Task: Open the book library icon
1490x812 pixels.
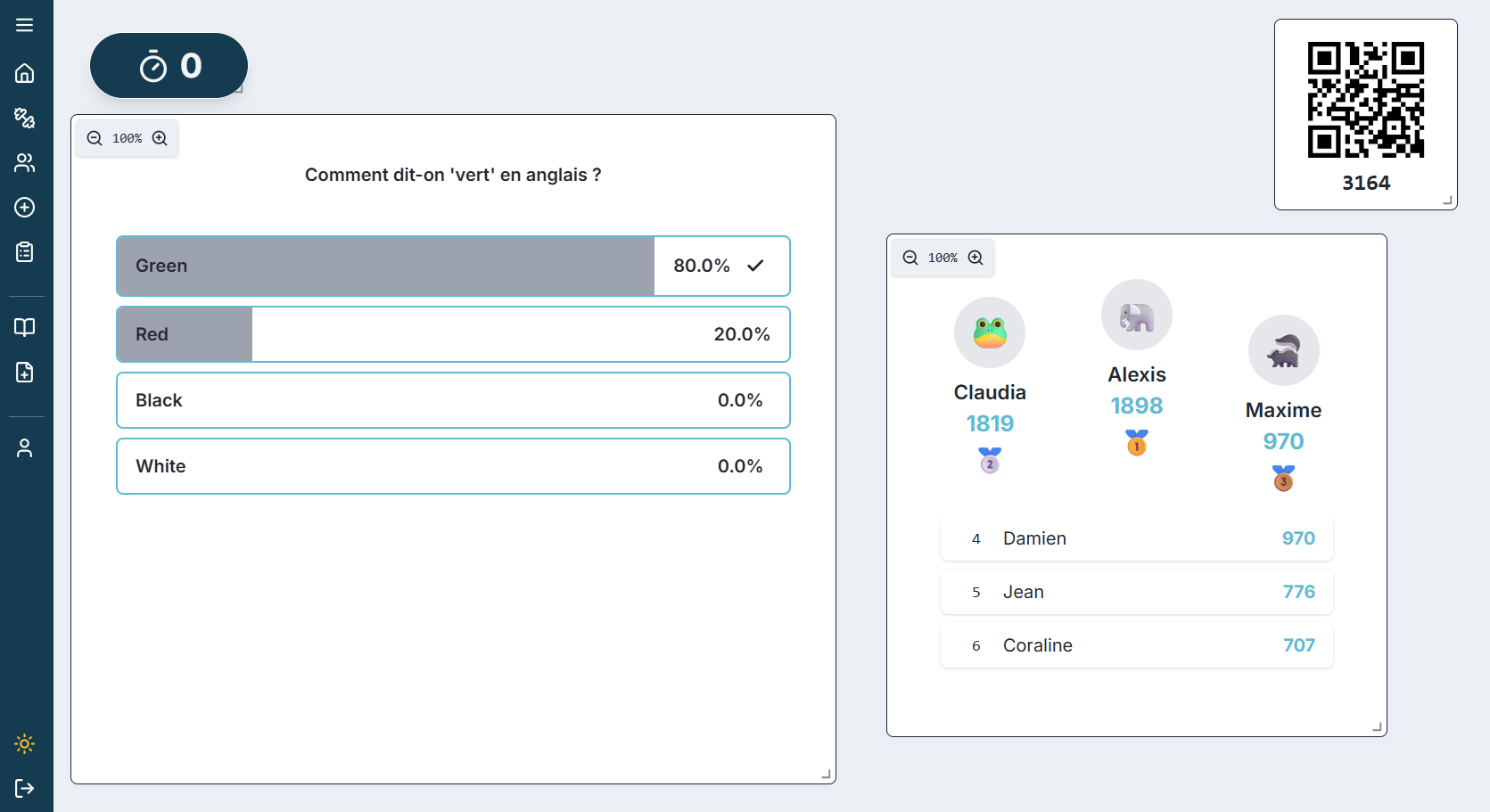Action: pyautogui.click(x=25, y=327)
